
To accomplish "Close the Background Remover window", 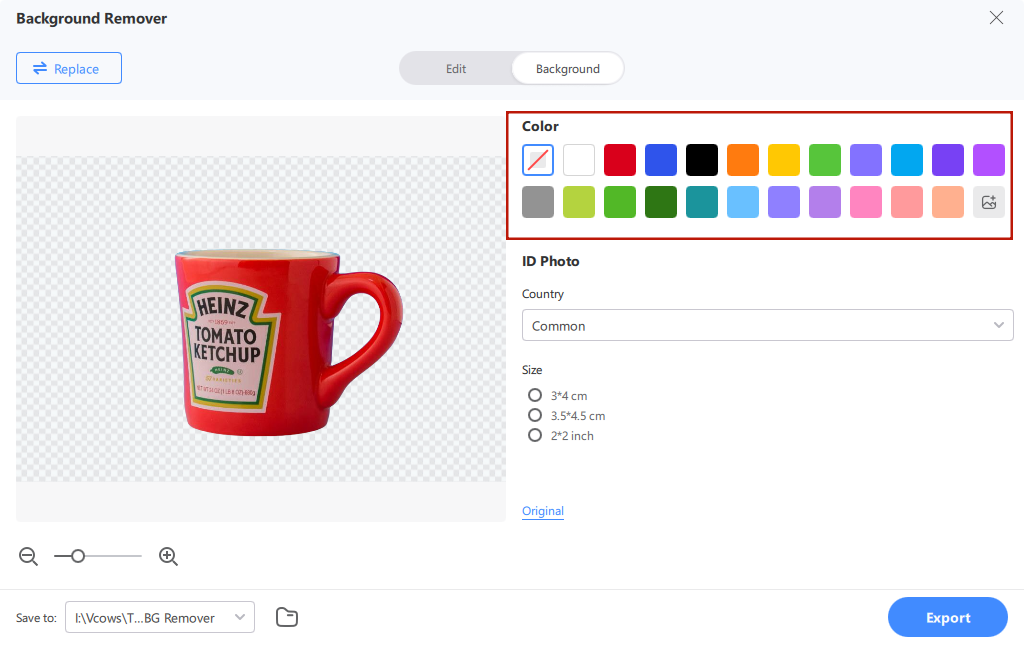I will [x=996, y=18].
